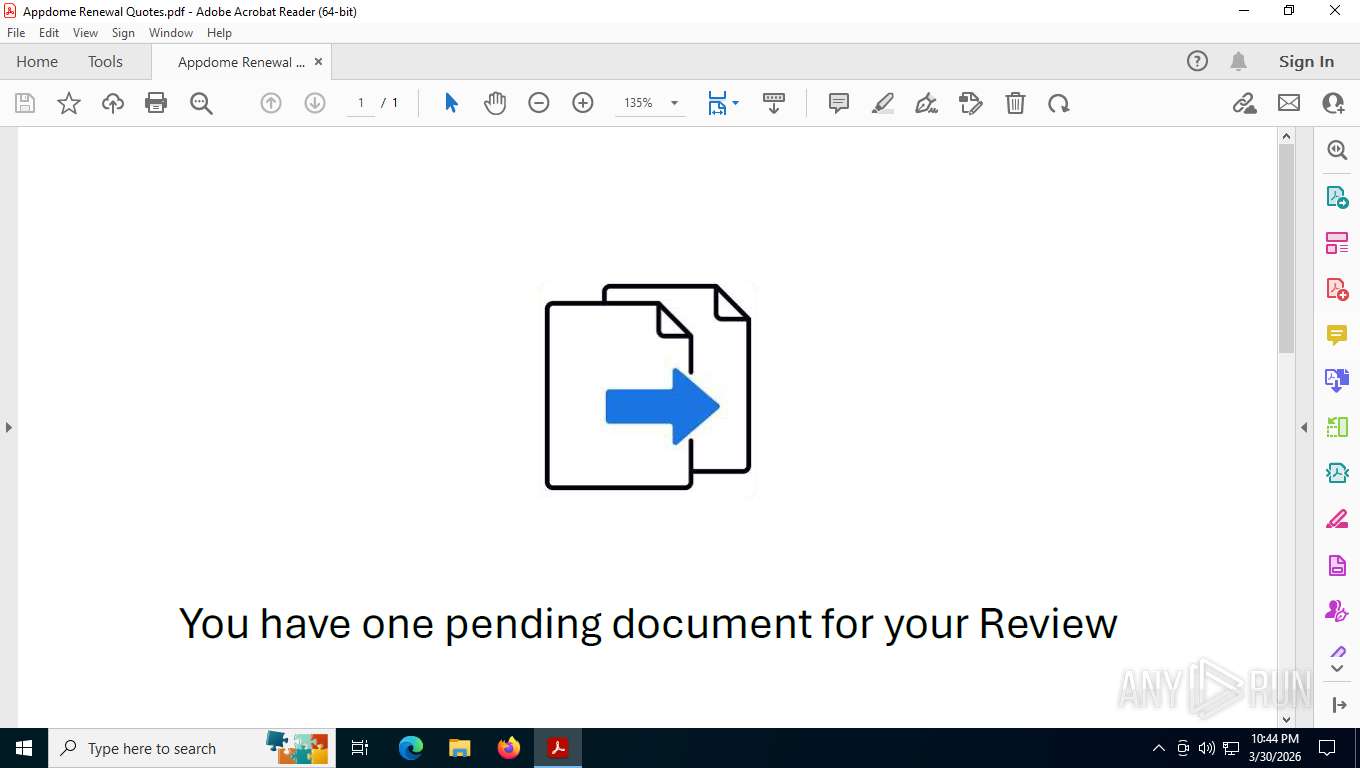
Task: Open the pink Fill & Sign tool
Action: coord(1337,520)
